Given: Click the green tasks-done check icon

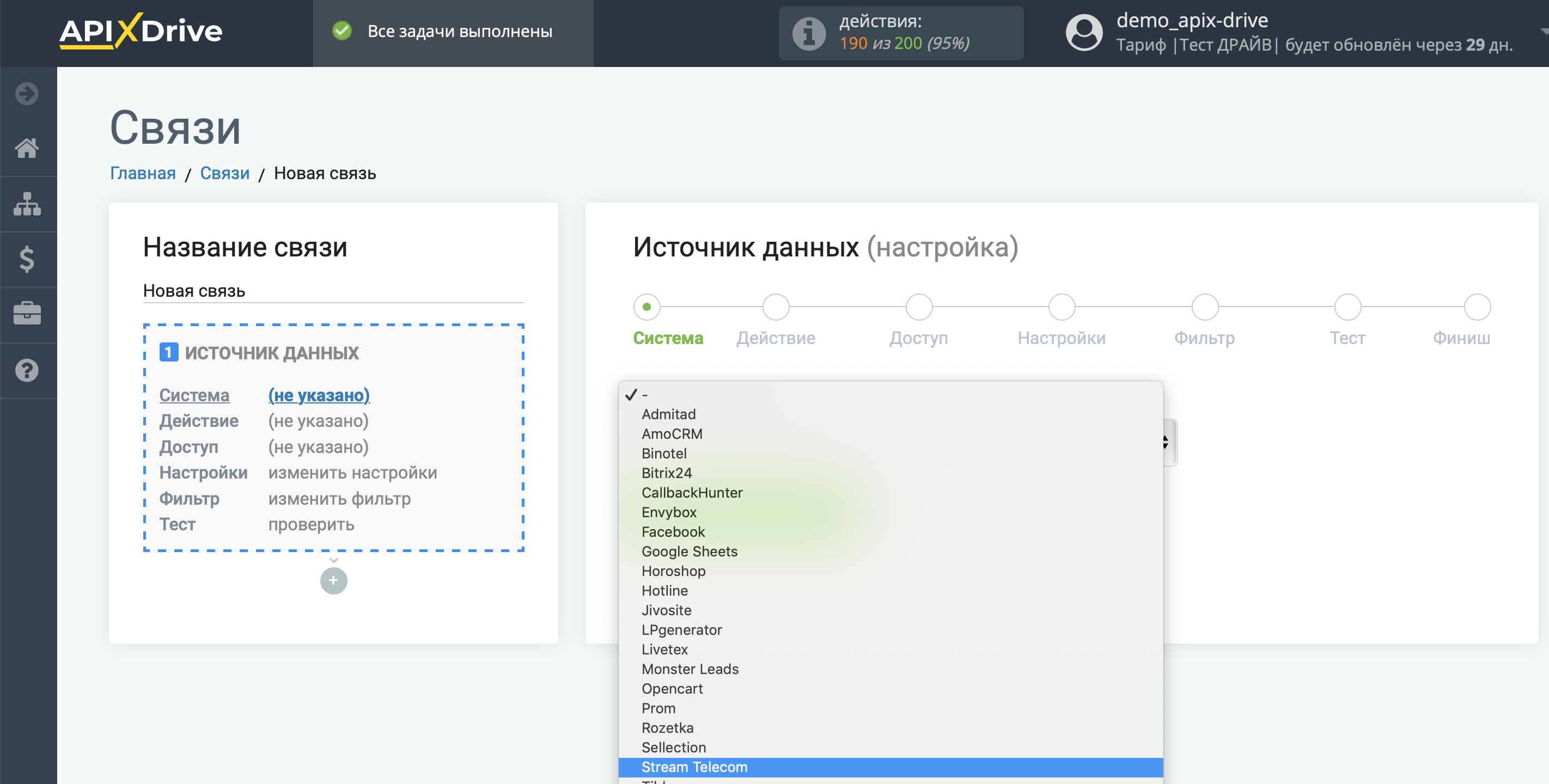Looking at the screenshot, I should click(x=342, y=30).
